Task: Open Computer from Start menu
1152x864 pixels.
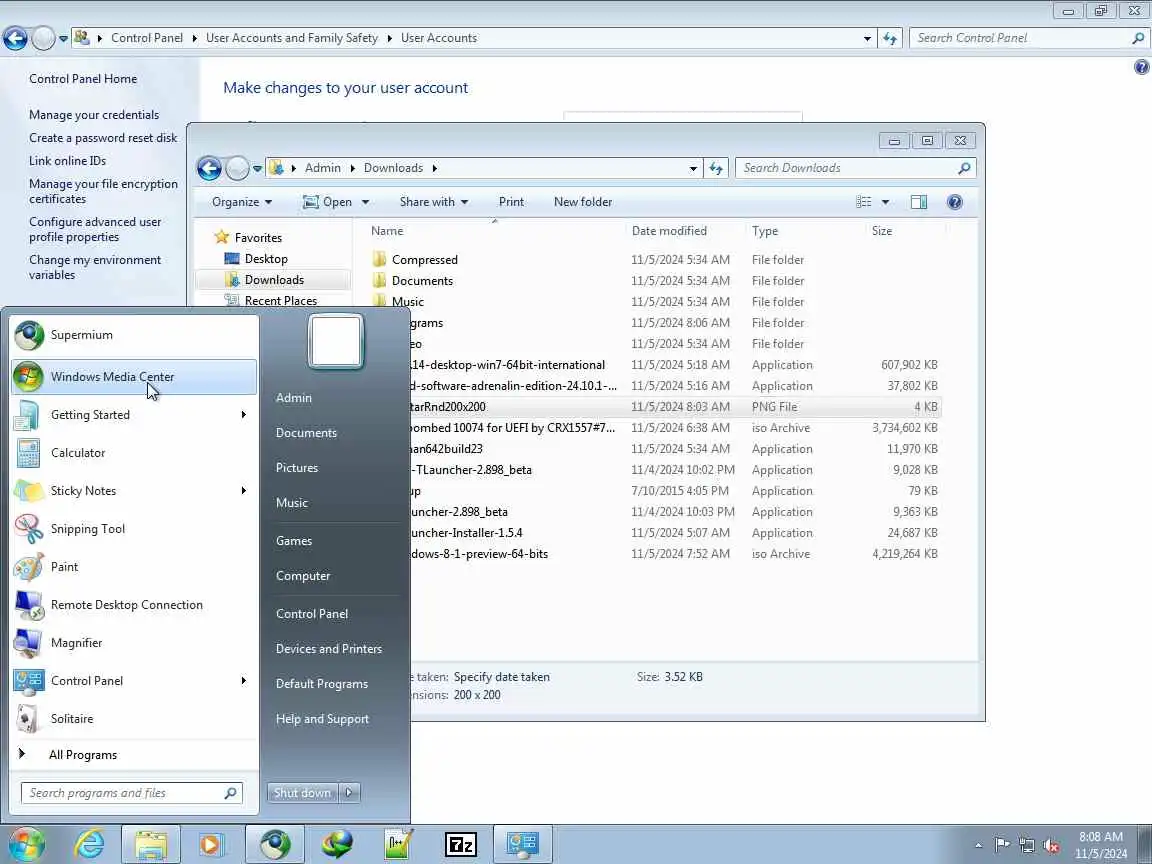Action: (x=303, y=576)
